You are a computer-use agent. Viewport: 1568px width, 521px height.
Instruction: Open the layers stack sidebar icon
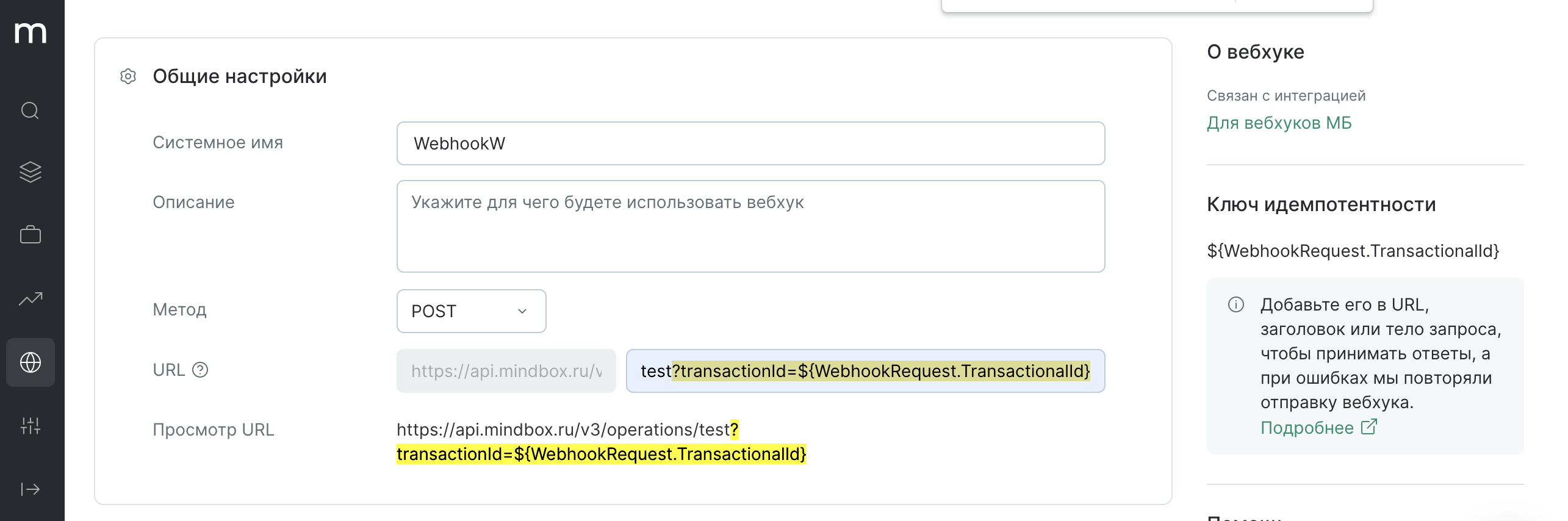[31, 172]
